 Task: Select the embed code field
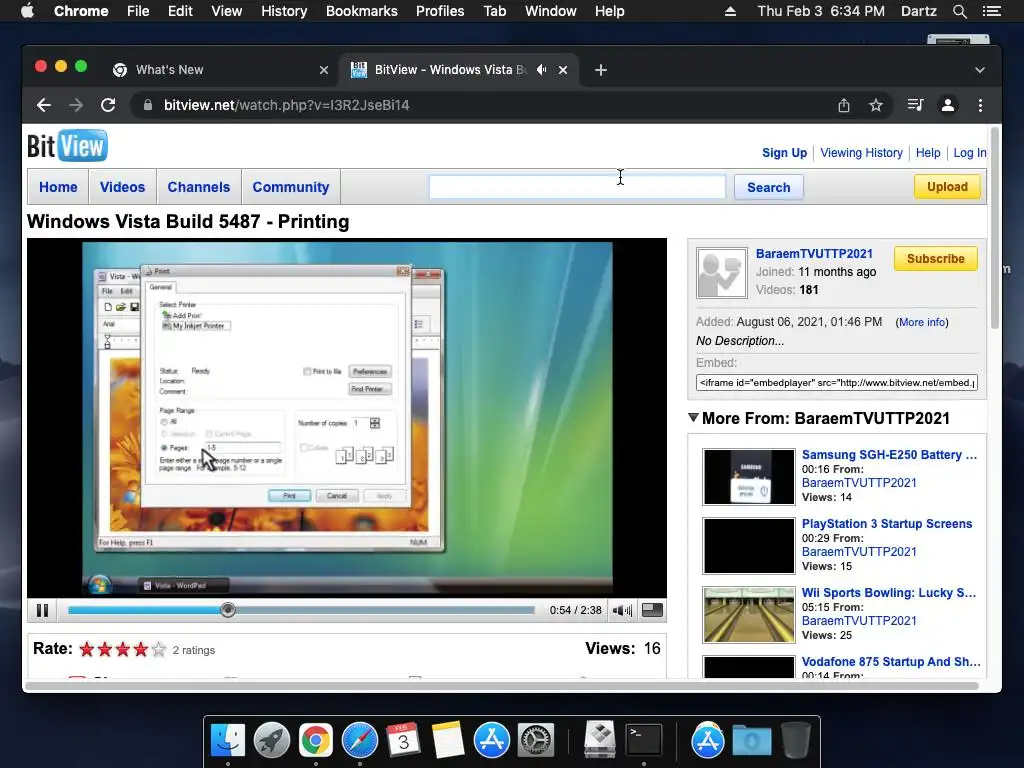coord(837,383)
